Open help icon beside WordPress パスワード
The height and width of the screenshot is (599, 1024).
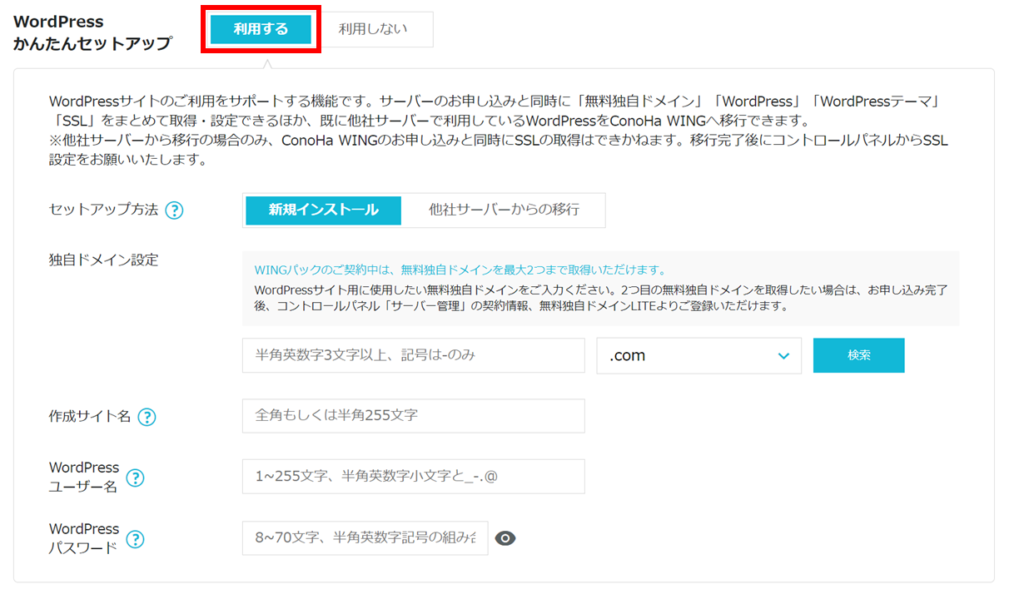[x=135, y=539]
